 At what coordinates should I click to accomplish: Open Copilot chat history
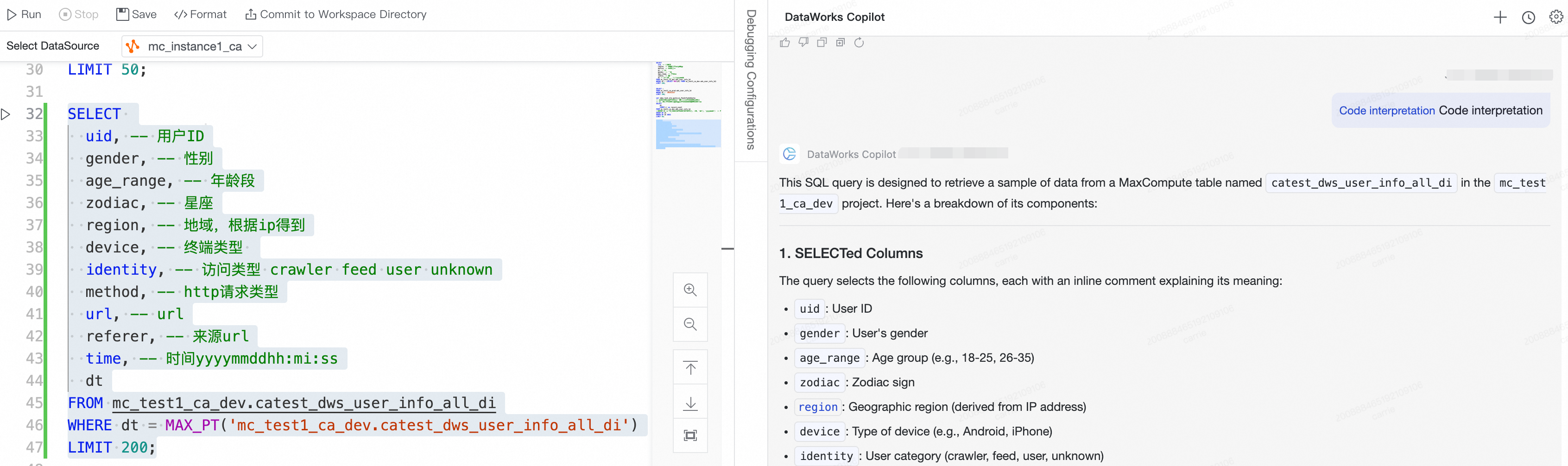[x=1528, y=18]
